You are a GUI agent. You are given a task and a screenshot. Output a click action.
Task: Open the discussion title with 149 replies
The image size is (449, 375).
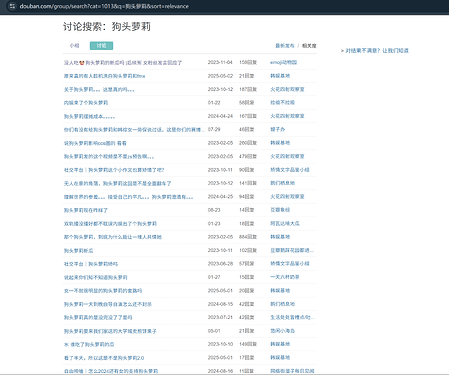coord(89,344)
